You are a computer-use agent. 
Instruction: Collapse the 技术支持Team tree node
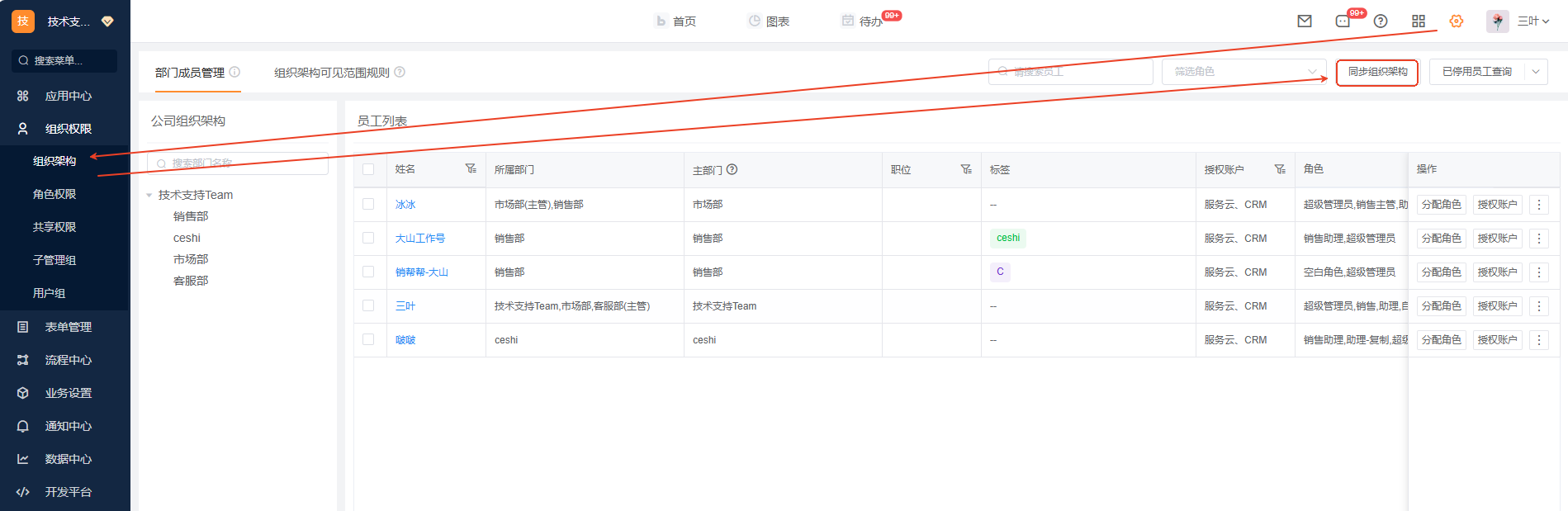tap(149, 196)
